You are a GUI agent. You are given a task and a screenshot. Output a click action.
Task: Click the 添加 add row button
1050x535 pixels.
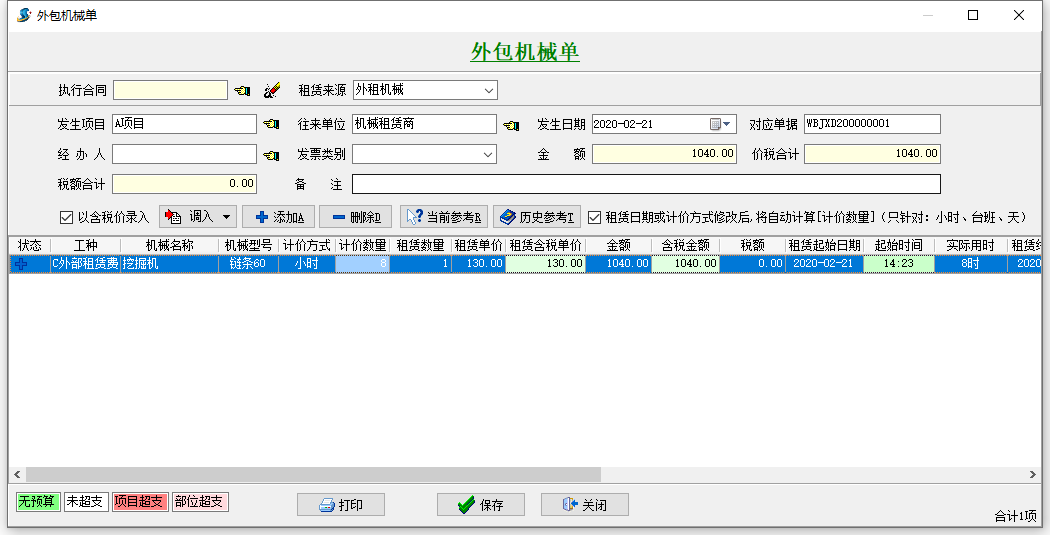click(x=279, y=217)
